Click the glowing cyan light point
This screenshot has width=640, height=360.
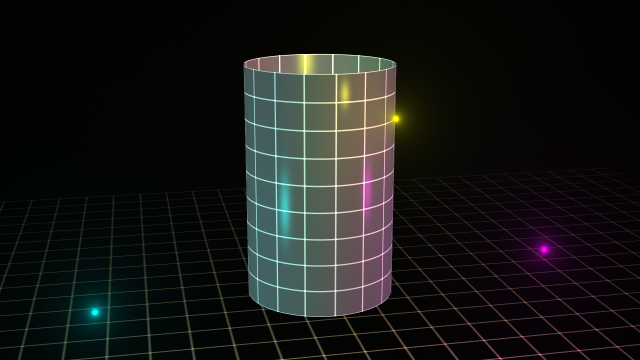95,312
